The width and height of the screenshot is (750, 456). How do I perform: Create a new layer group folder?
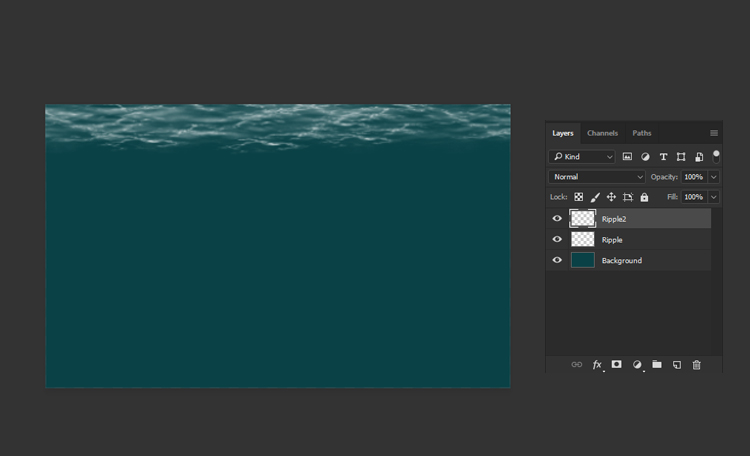click(657, 365)
